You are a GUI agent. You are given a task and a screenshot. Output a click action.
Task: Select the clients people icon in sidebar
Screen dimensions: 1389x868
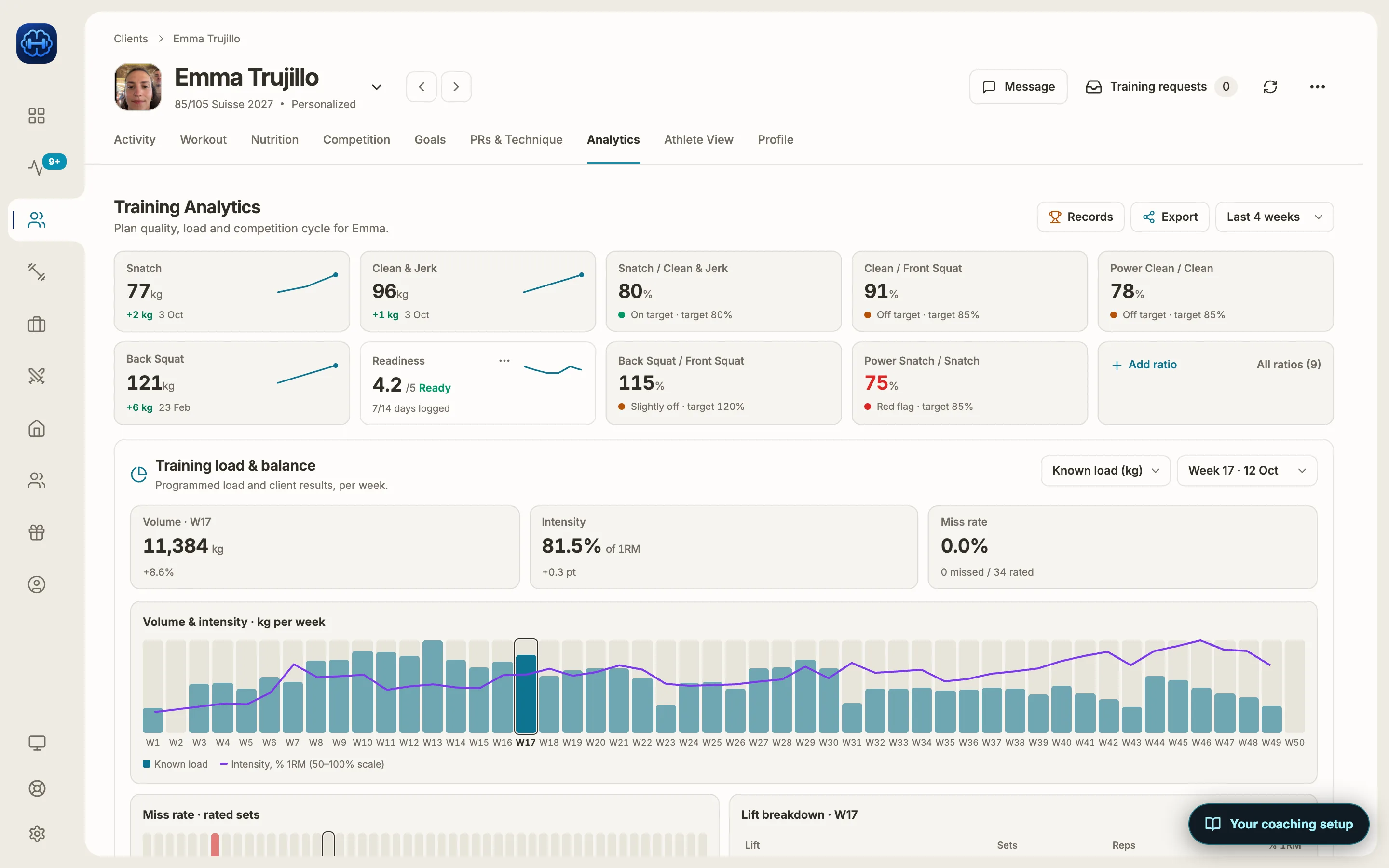click(x=37, y=219)
